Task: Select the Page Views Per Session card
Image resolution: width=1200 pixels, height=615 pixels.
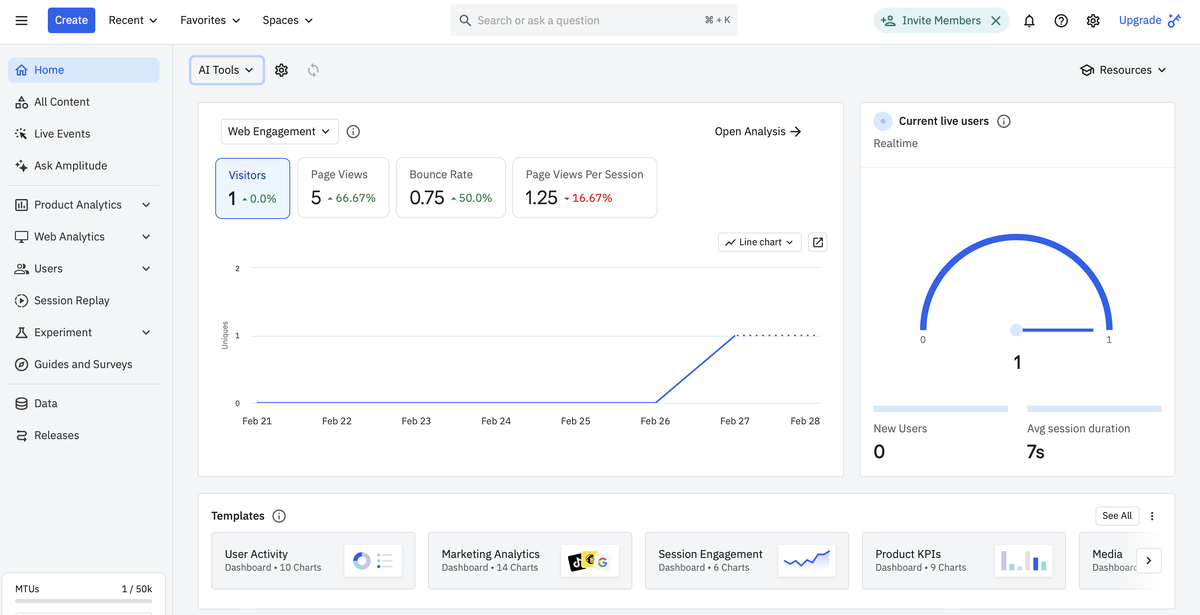Action: [x=585, y=188]
